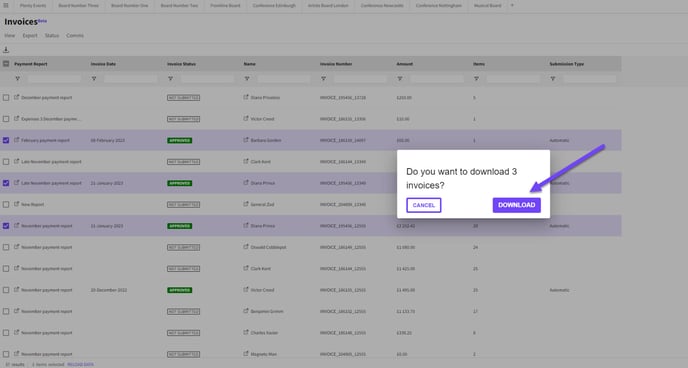Click the download icon above the table
688x368 pixels.
tap(6, 50)
